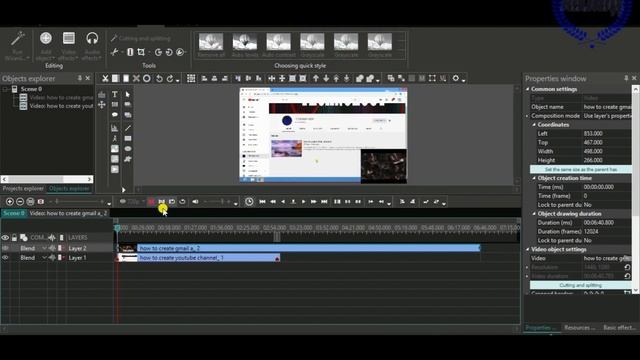Screen dimensions: 640x360
Task: Click the scissors cut tool in Tools
Action: pyautogui.click(x=115, y=52)
